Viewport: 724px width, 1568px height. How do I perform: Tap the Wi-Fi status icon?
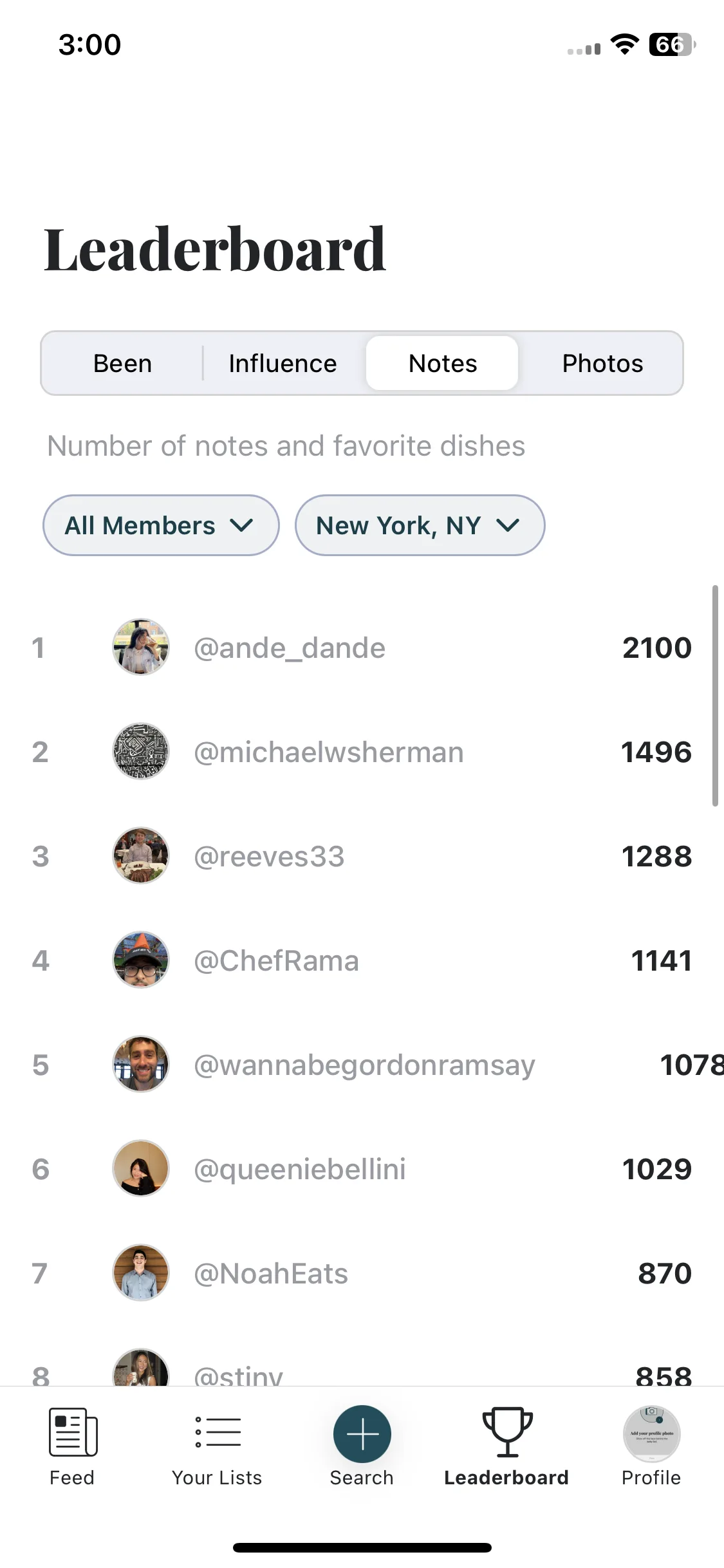(x=624, y=44)
